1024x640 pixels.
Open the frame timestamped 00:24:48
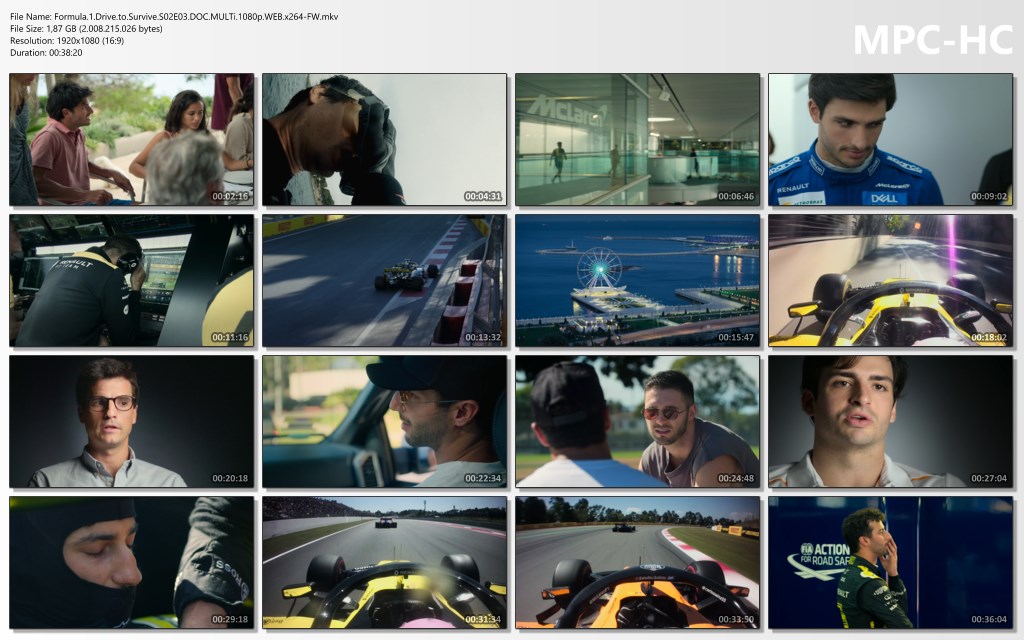(637, 421)
